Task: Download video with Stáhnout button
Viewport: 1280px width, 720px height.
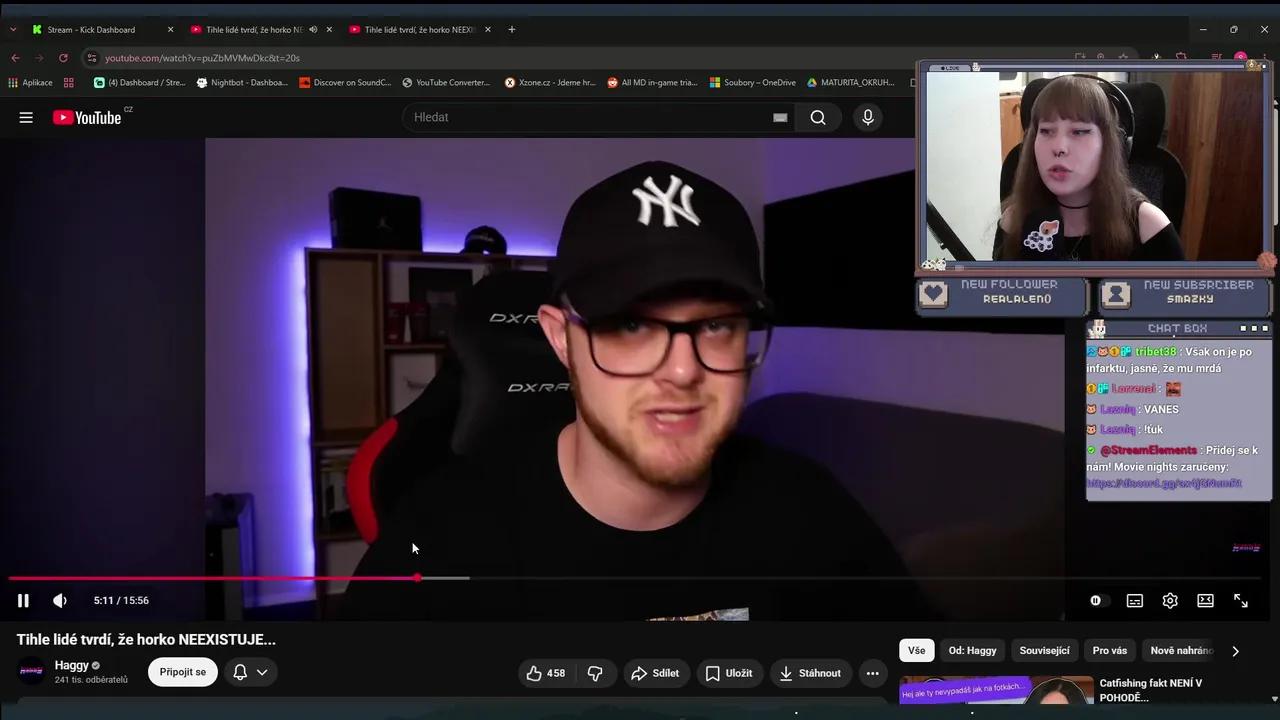Action: (810, 673)
